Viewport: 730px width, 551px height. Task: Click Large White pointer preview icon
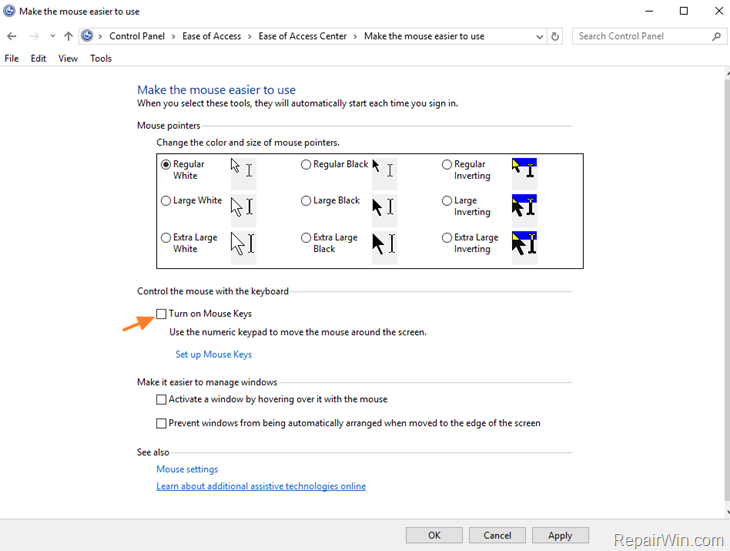(x=243, y=210)
